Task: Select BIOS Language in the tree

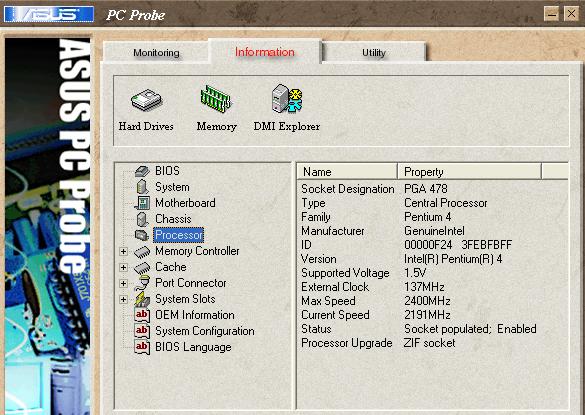Action: (x=193, y=347)
